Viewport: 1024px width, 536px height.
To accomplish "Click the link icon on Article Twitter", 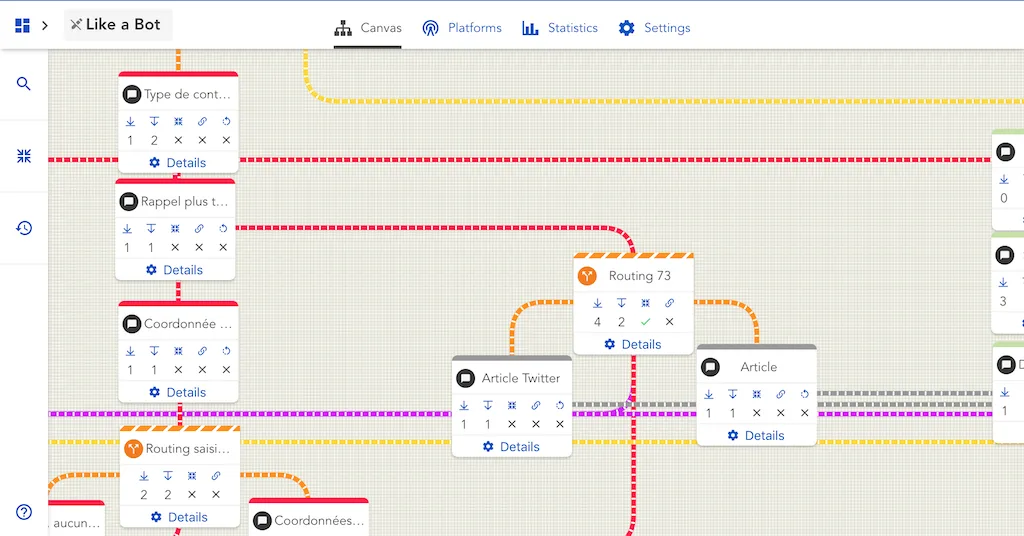I will (536, 405).
